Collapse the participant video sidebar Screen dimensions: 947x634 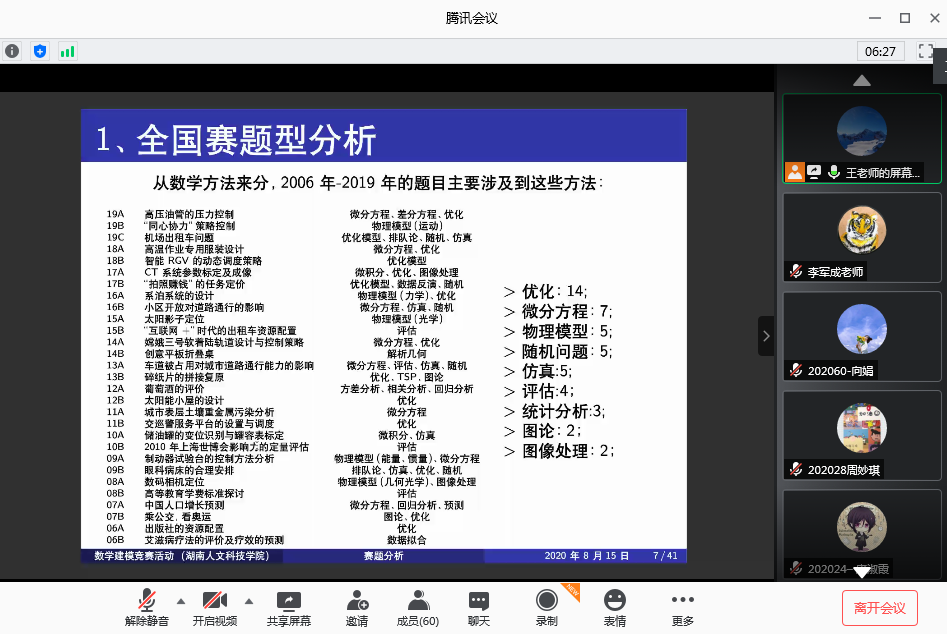[766, 336]
